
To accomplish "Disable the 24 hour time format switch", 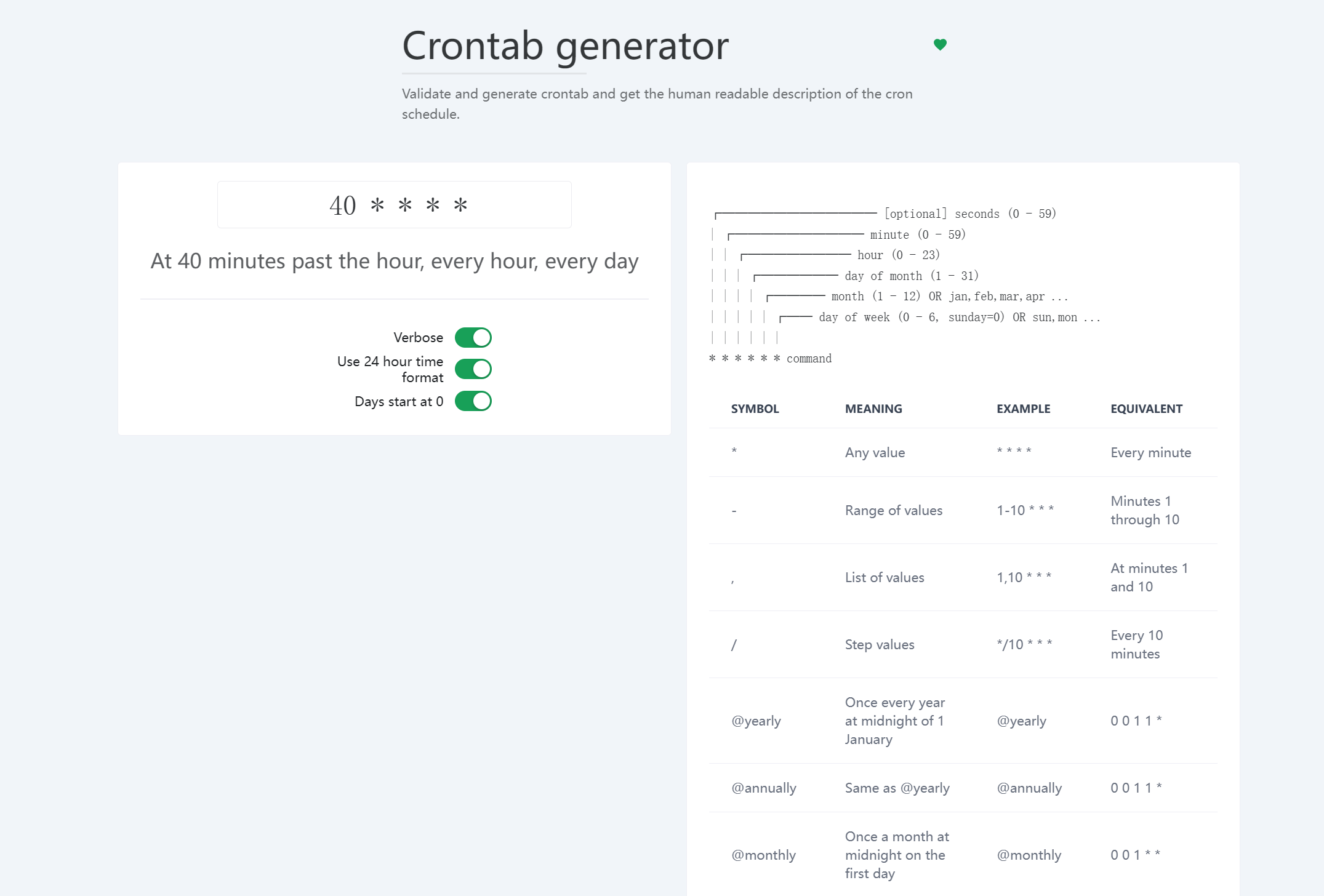I will coord(473,369).
